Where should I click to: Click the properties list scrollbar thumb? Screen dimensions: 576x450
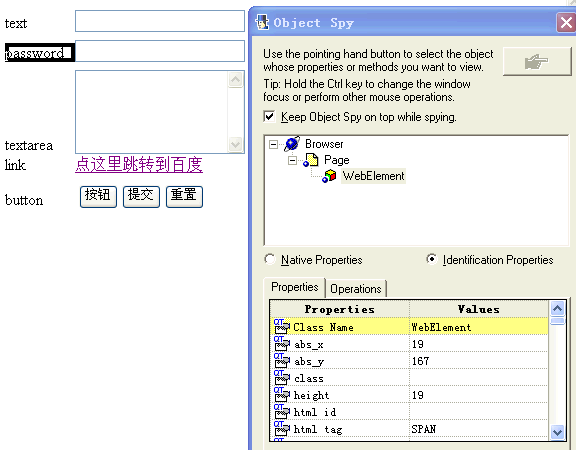(x=558, y=321)
